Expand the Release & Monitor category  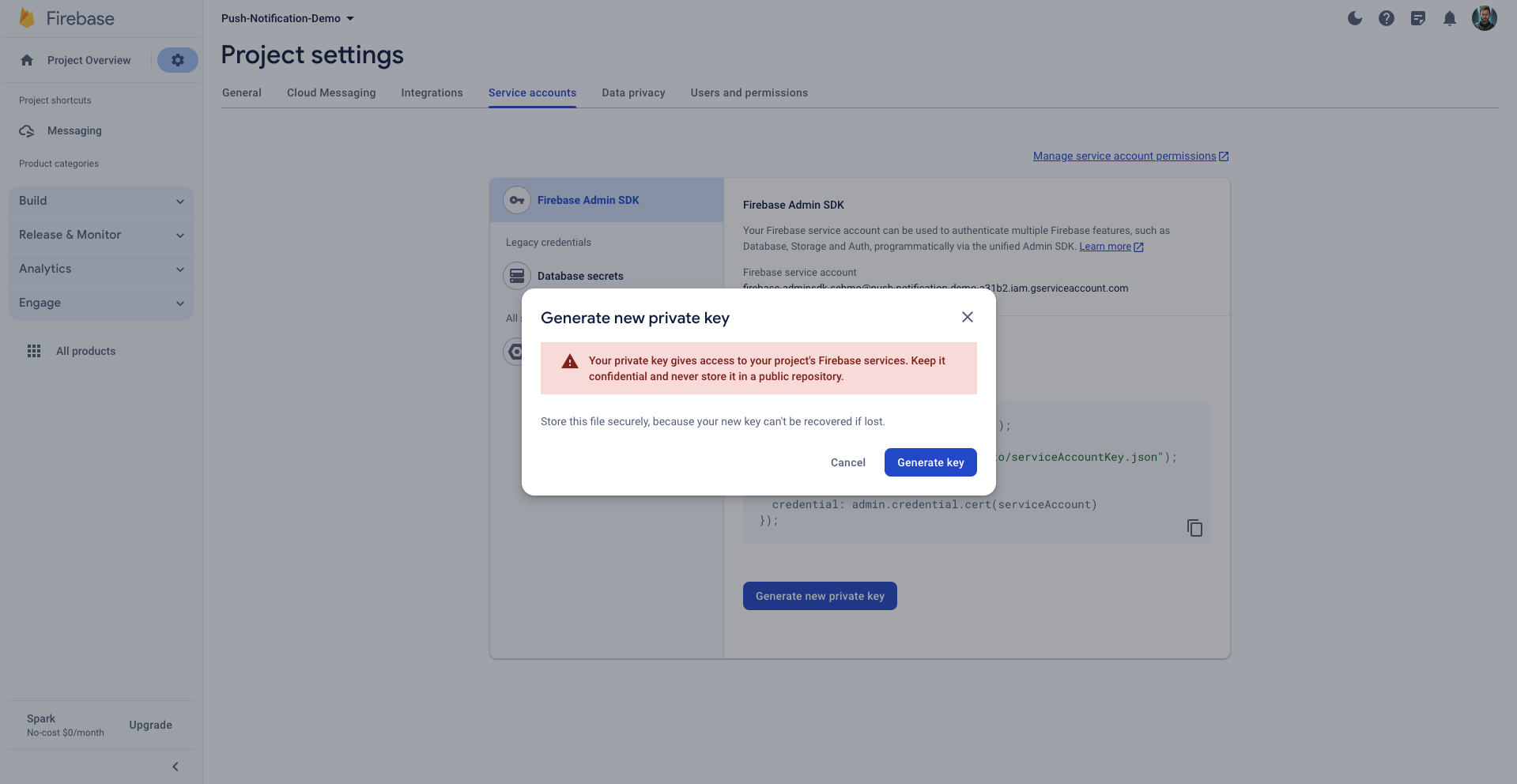click(101, 235)
